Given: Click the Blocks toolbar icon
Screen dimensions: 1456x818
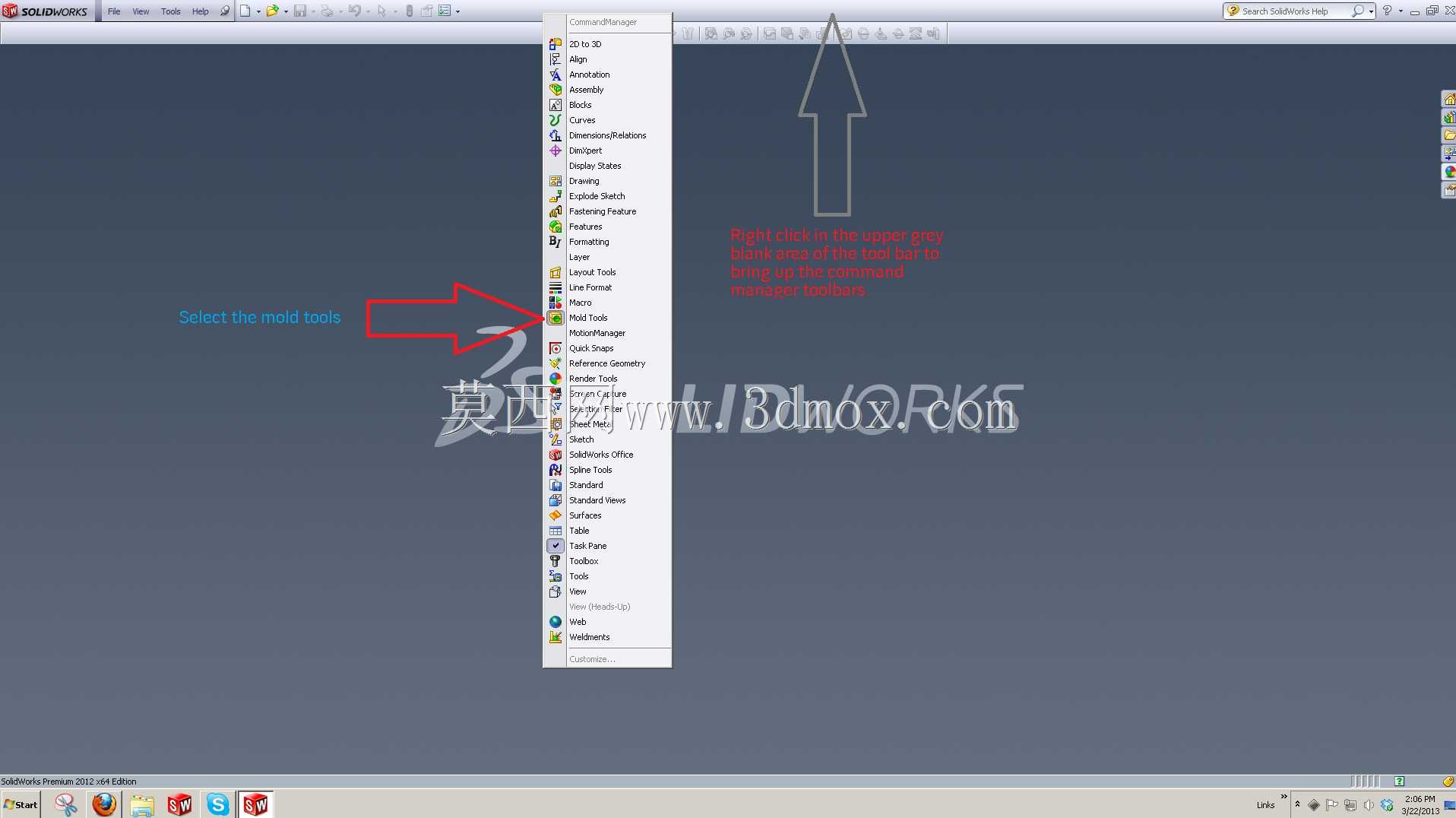Looking at the screenshot, I should click(555, 105).
